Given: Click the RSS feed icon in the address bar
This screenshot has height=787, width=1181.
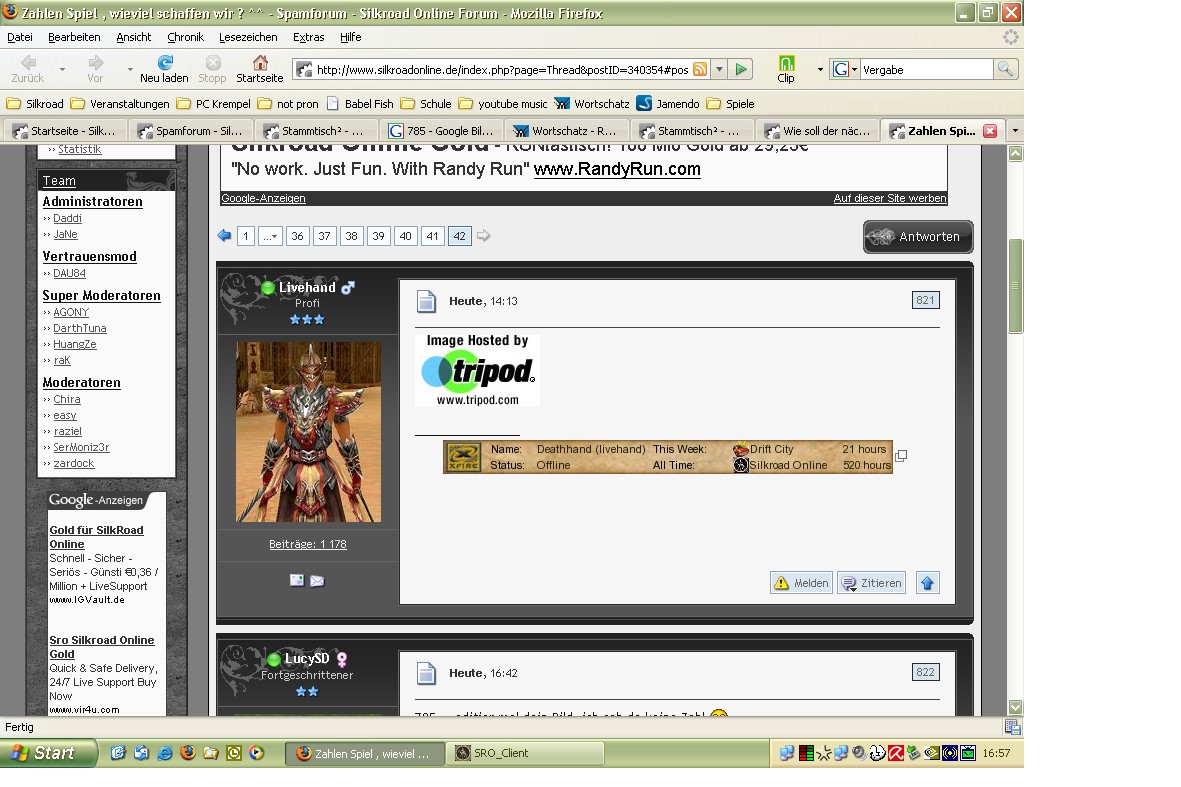Looking at the screenshot, I should click(700, 69).
